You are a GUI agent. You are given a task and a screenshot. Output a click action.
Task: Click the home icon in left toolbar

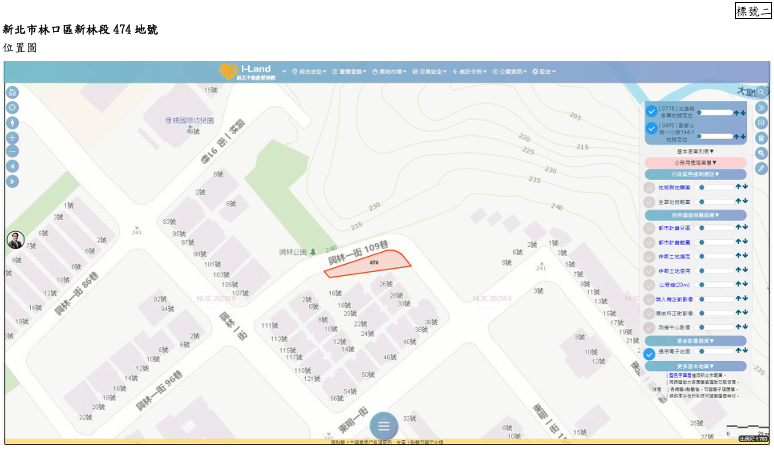point(13,92)
